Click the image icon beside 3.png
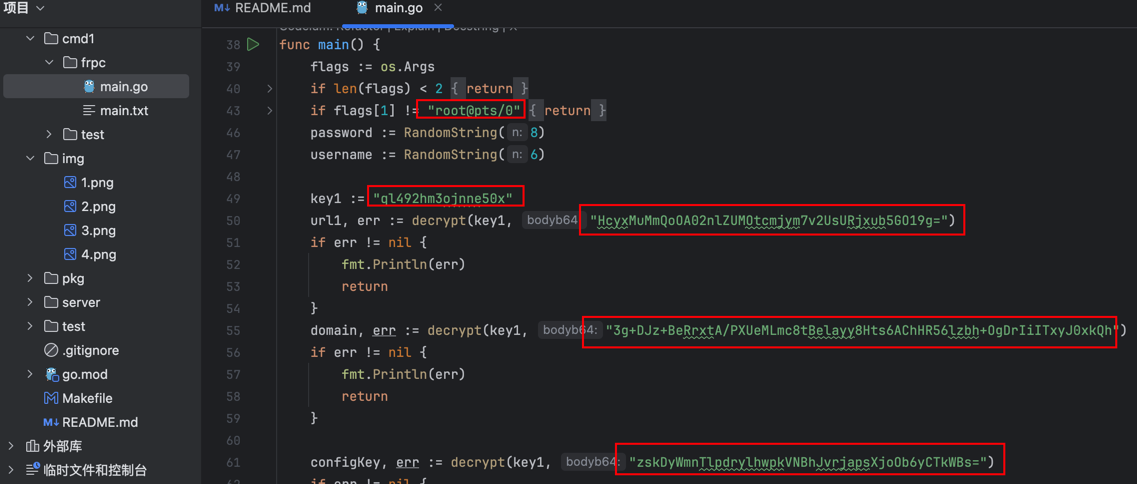 click(x=70, y=230)
